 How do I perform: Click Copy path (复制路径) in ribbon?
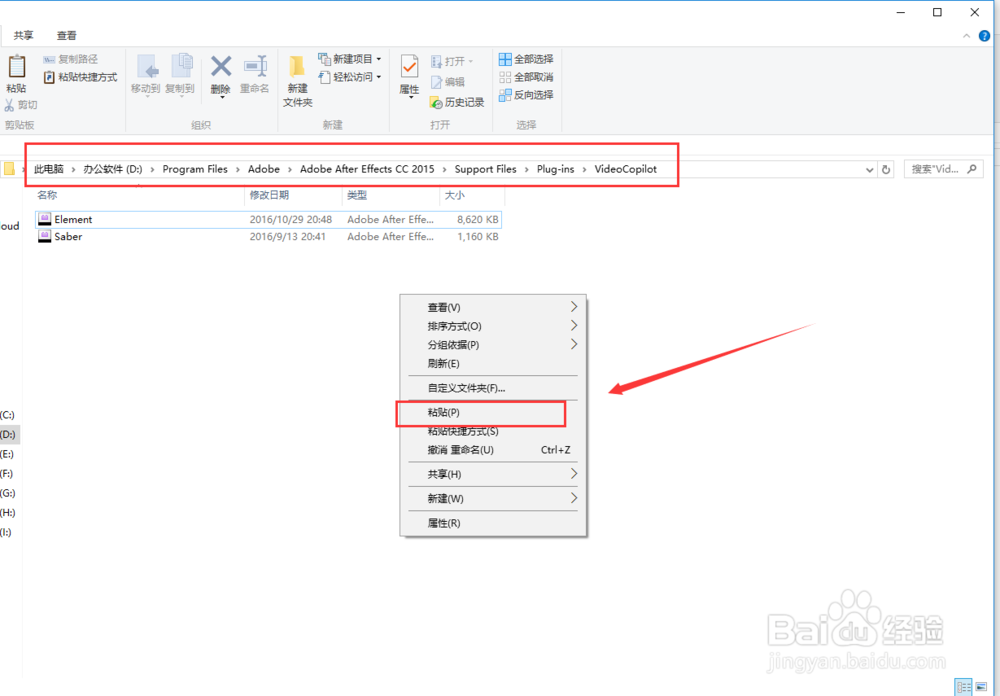point(71,59)
